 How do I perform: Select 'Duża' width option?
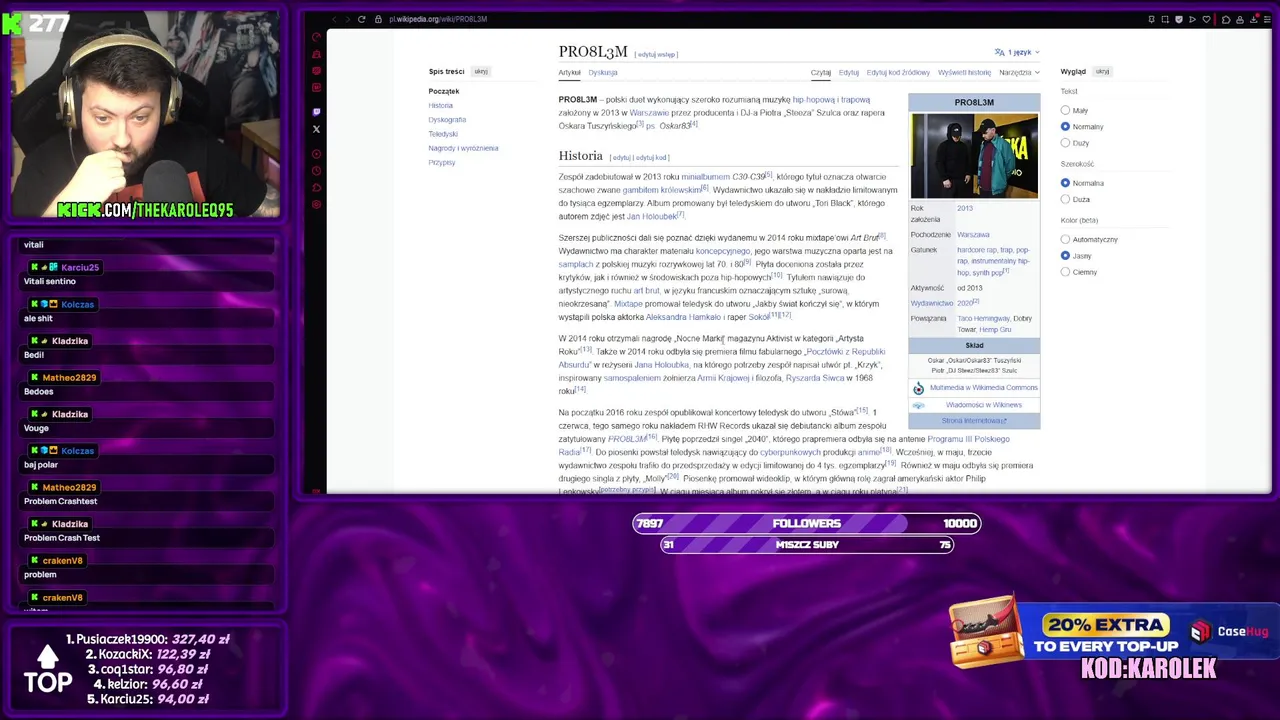coord(1065,199)
